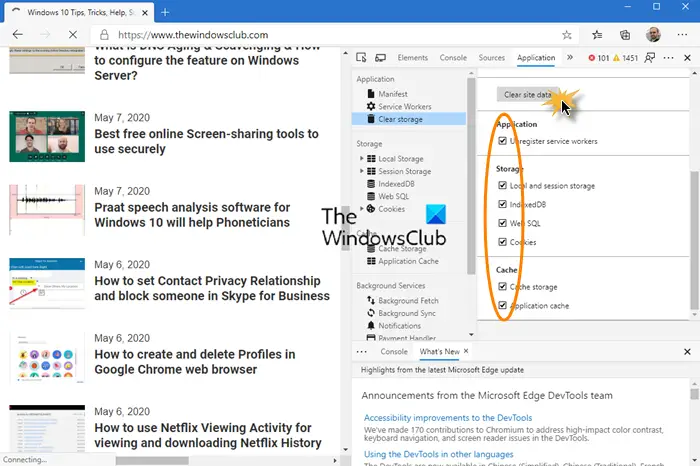The width and height of the screenshot is (700, 466).
Task: Toggle Local and session storage checkbox
Action: click(x=502, y=185)
